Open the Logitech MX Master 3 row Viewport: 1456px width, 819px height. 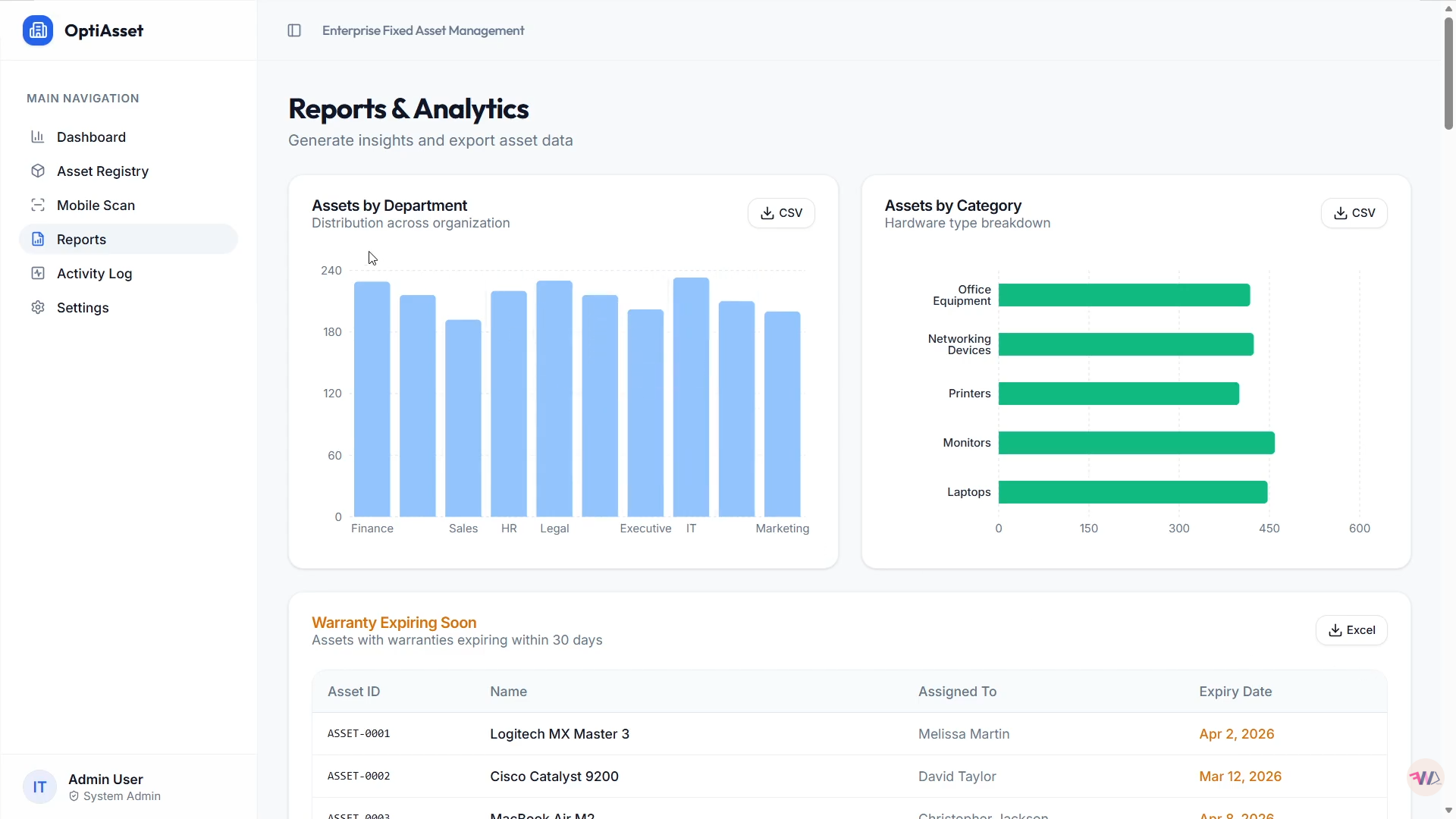tap(849, 734)
